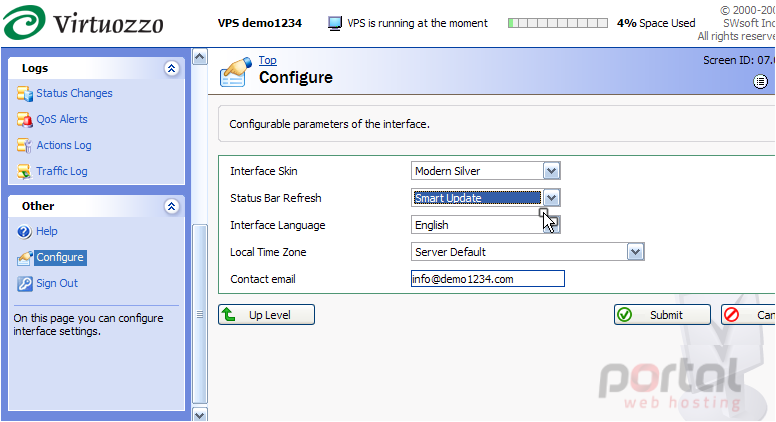The width and height of the screenshot is (776, 422).
Task: Click the Status Changes icon
Action: click(25, 93)
